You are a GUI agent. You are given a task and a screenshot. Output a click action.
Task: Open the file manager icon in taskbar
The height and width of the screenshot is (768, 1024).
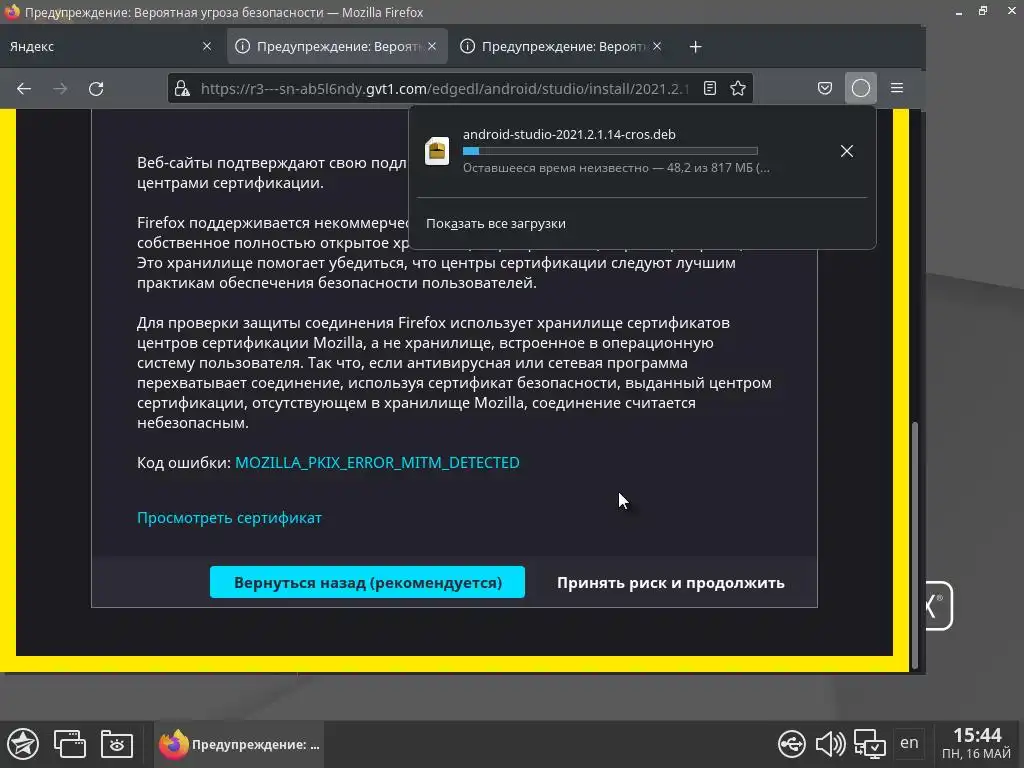tap(117, 744)
